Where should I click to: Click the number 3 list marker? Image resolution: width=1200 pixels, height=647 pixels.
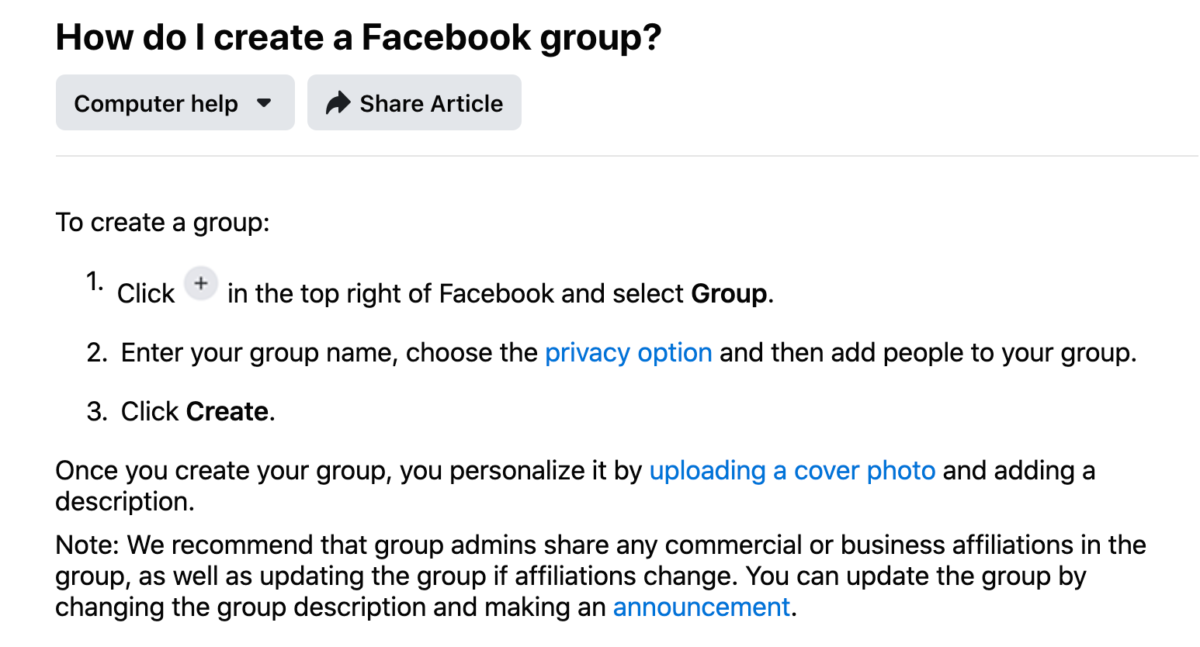97,412
